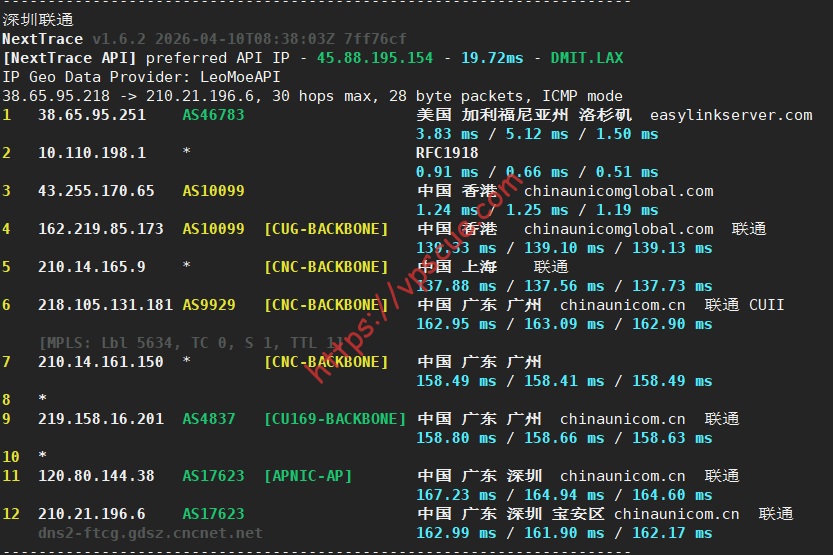
Task: Click the RFC1918 label on hop 2
Action: pyautogui.click(x=447, y=153)
